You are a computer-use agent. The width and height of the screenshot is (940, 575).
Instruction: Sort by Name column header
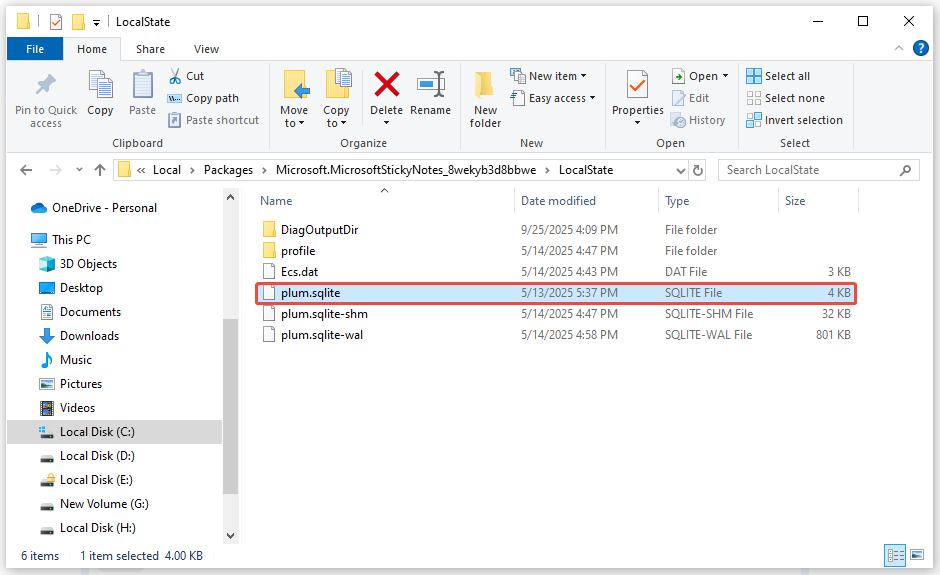[276, 201]
